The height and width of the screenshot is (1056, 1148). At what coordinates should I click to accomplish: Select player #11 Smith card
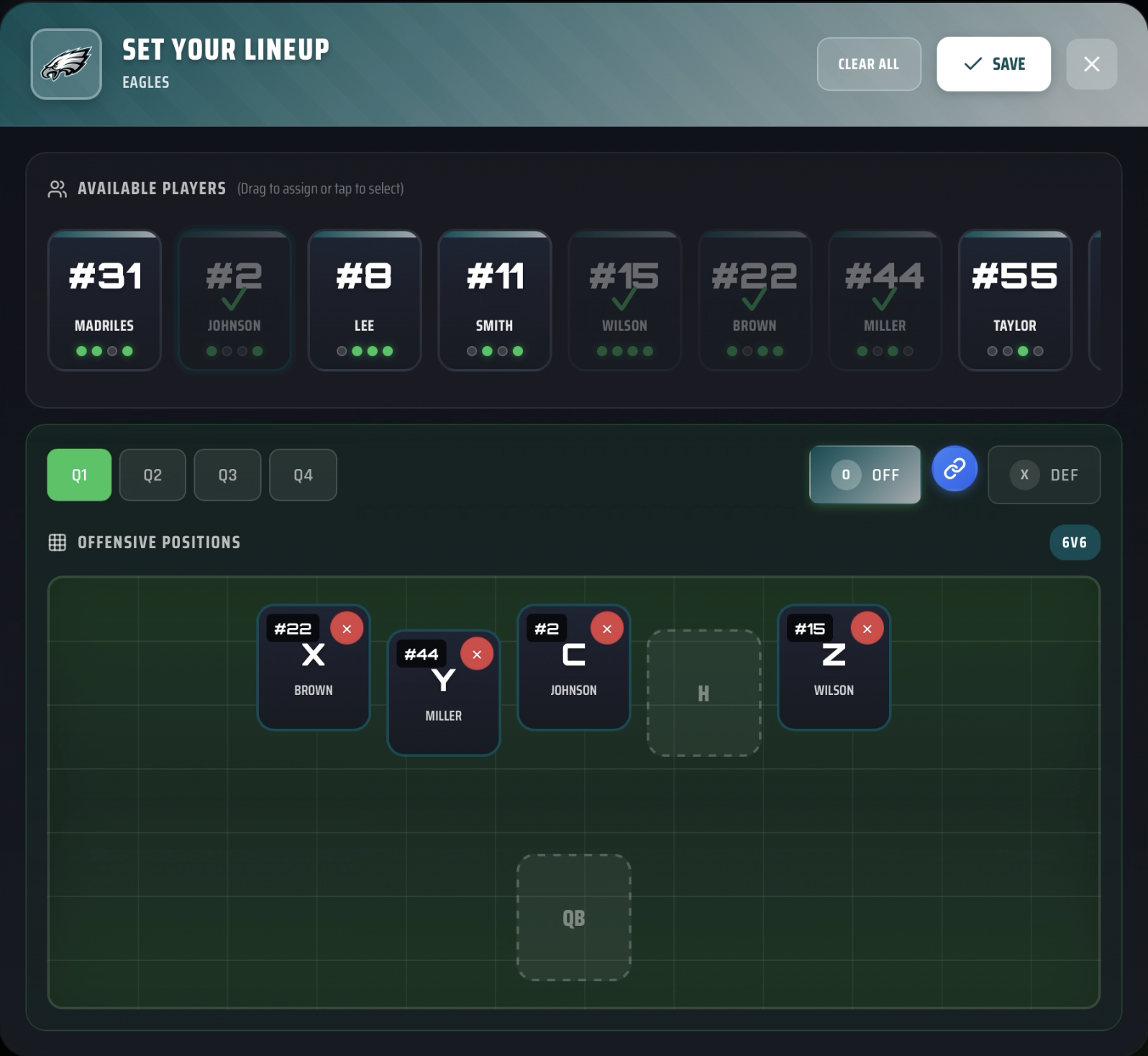coord(495,301)
